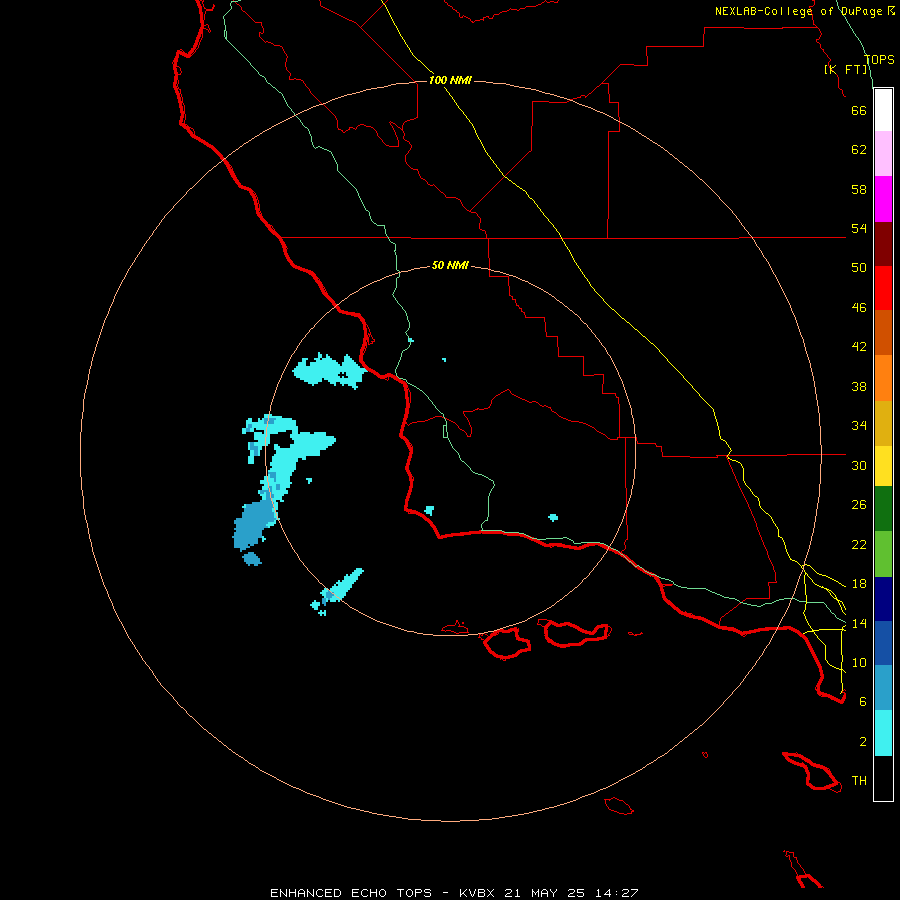Click the gold 34 kft legend swatch
The image size is (900, 900).
click(x=883, y=423)
